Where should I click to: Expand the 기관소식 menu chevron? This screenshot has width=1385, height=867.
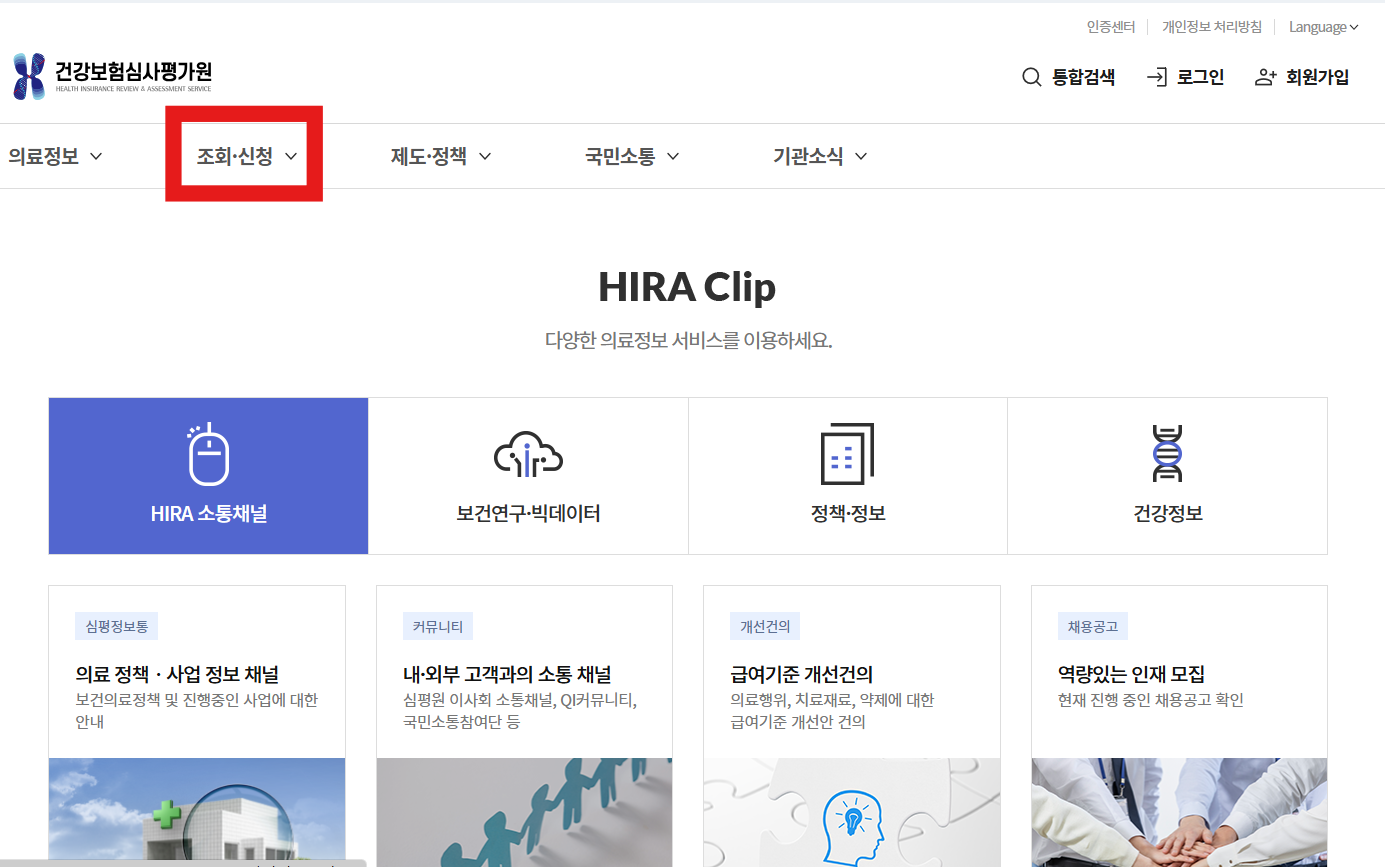pos(861,156)
